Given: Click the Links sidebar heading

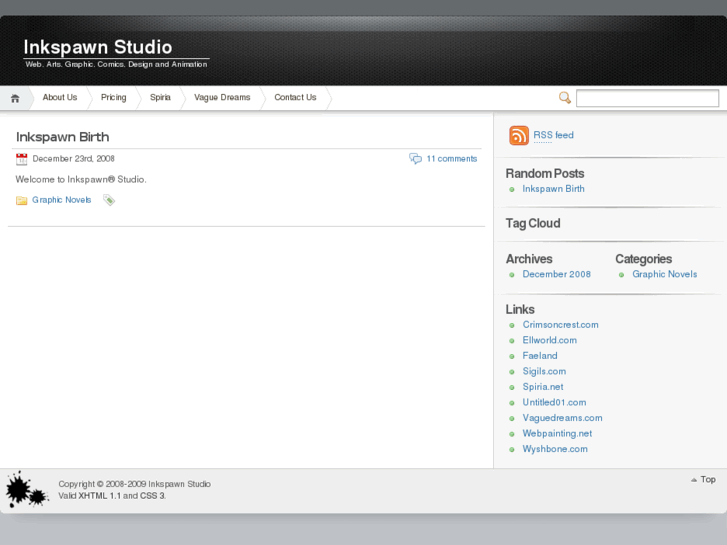Looking at the screenshot, I should point(520,309).
